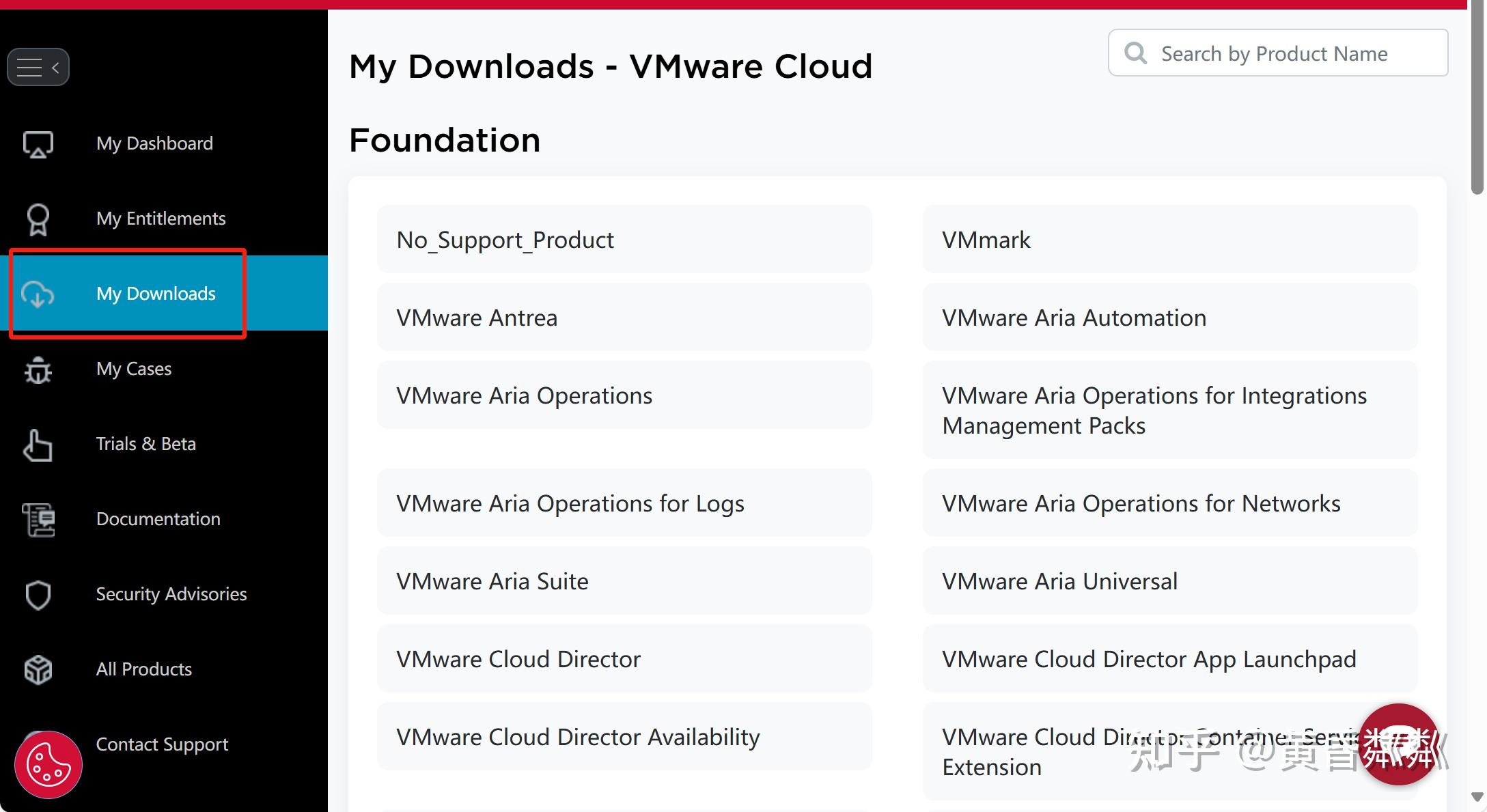1487x812 pixels.
Task: Select the My Downloads menu entry
Action: [x=156, y=294]
